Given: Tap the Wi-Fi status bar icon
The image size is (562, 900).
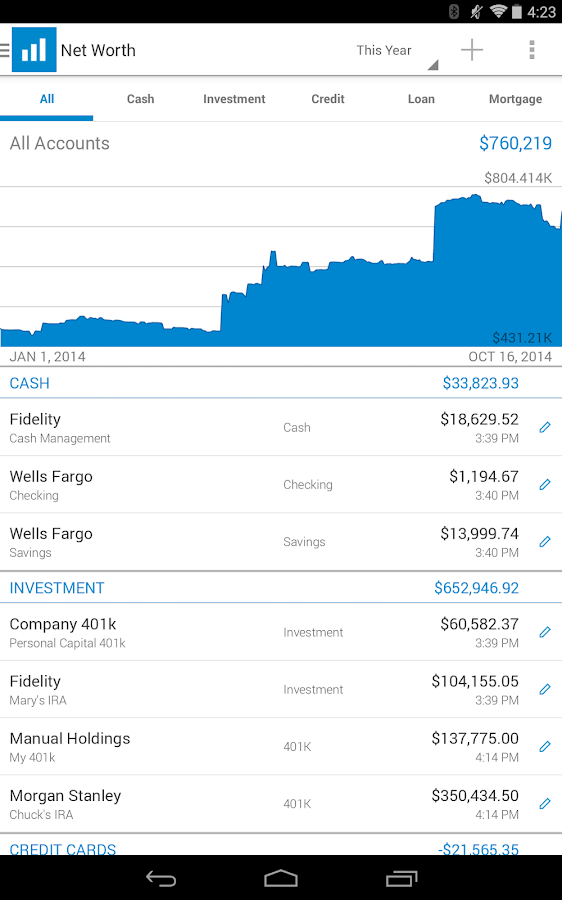Looking at the screenshot, I should tap(498, 11).
